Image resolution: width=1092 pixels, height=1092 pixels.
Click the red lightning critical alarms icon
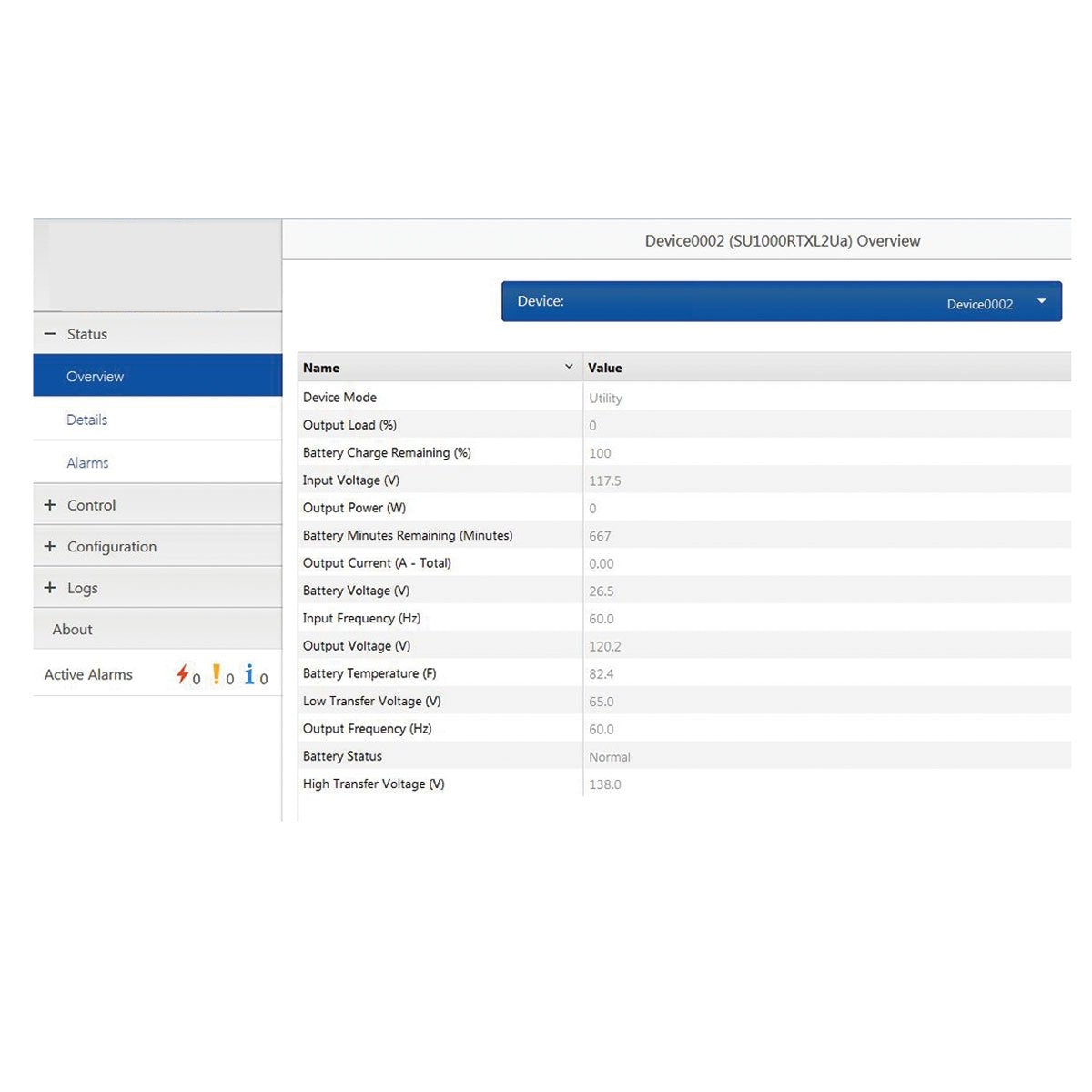point(183,673)
